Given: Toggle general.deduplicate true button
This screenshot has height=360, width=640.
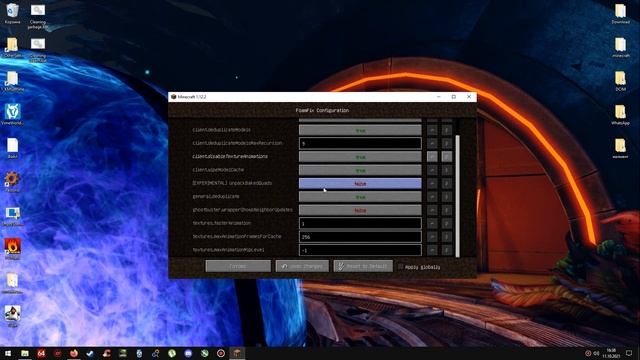Looking at the screenshot, I should coord(360,197).
